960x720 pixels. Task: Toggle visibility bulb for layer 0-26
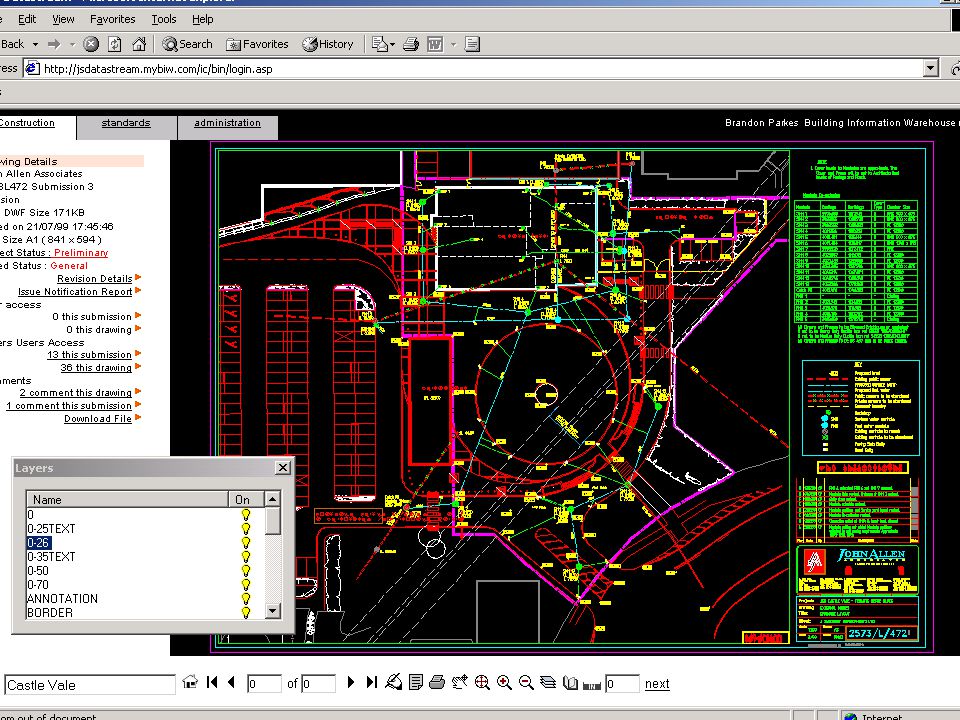tap(246, 542)
